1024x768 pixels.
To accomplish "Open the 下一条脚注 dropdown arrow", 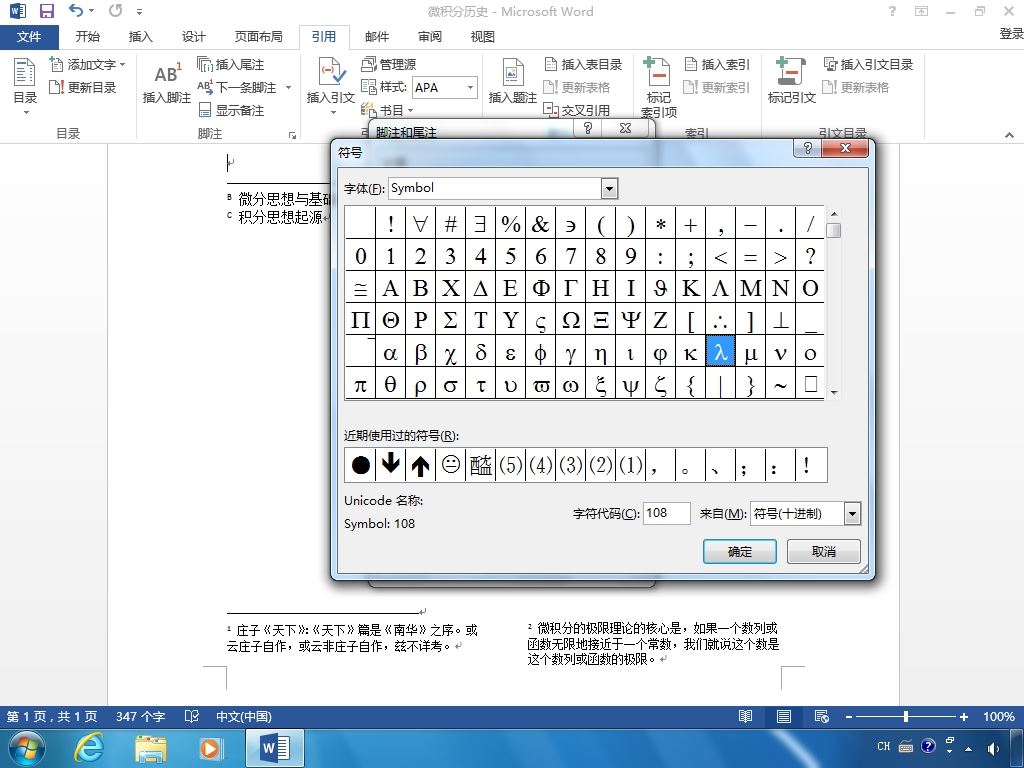I will 288,87.
